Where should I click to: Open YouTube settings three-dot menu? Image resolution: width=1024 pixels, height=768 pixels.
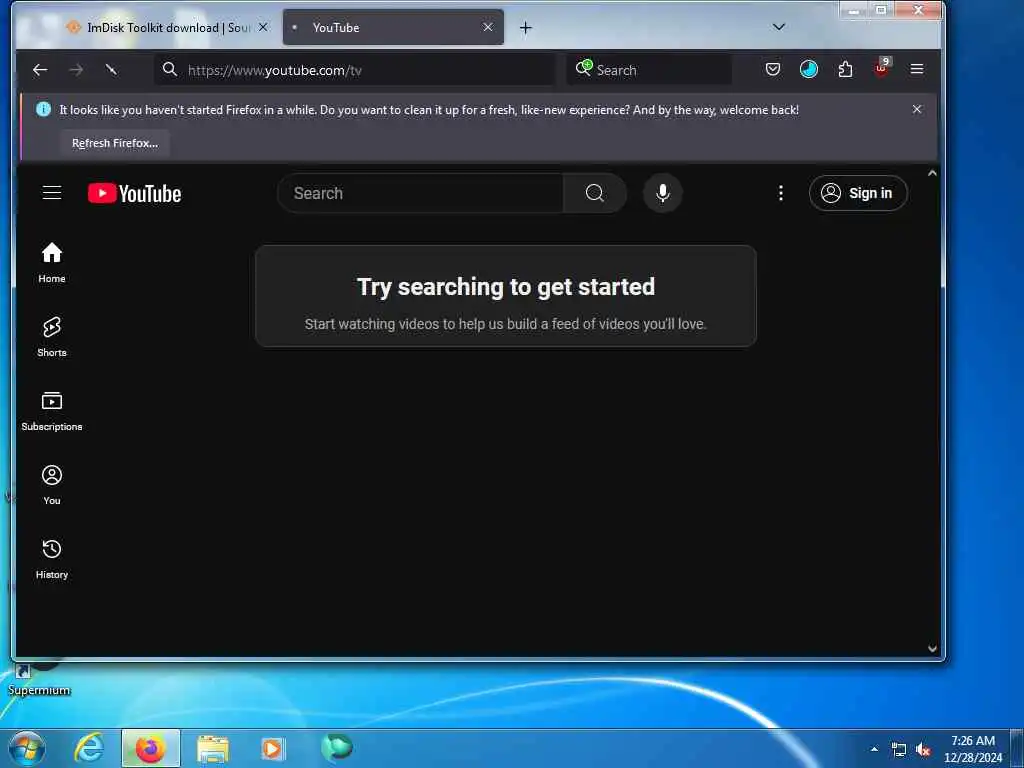point(780,193)
